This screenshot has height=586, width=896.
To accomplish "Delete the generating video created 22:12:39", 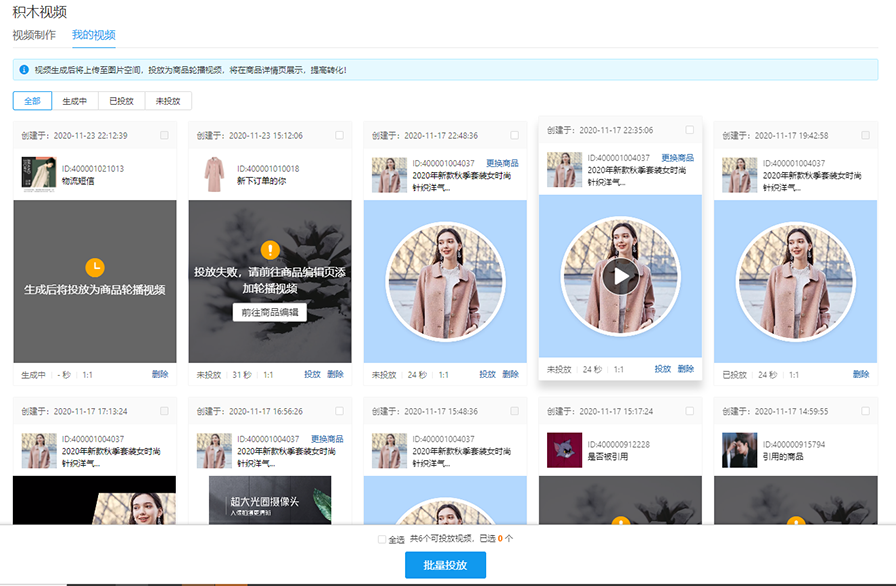I will [x=160, y=374].
